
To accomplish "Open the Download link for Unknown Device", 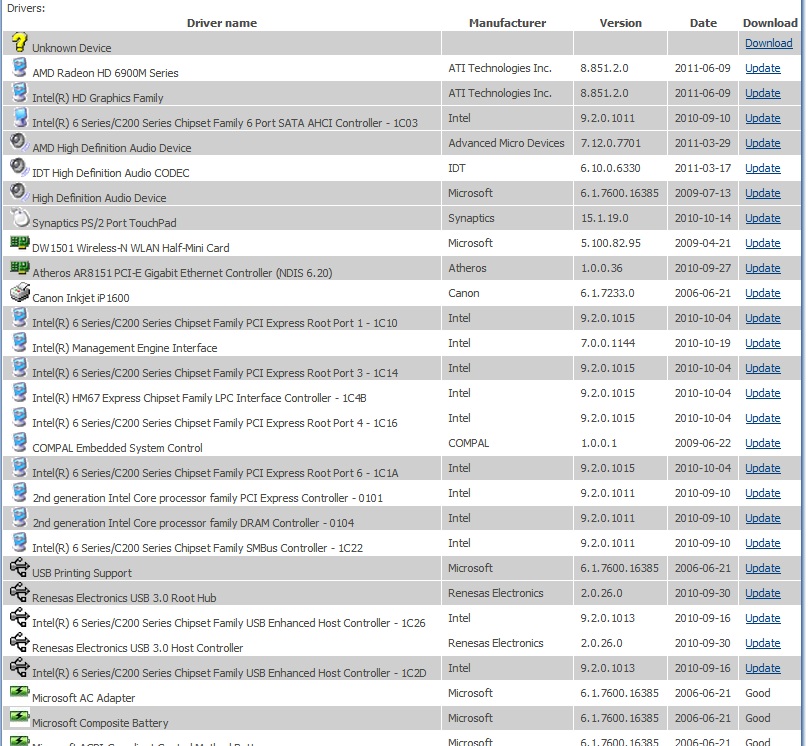I will pyautogui.click(x=768, y=43).
